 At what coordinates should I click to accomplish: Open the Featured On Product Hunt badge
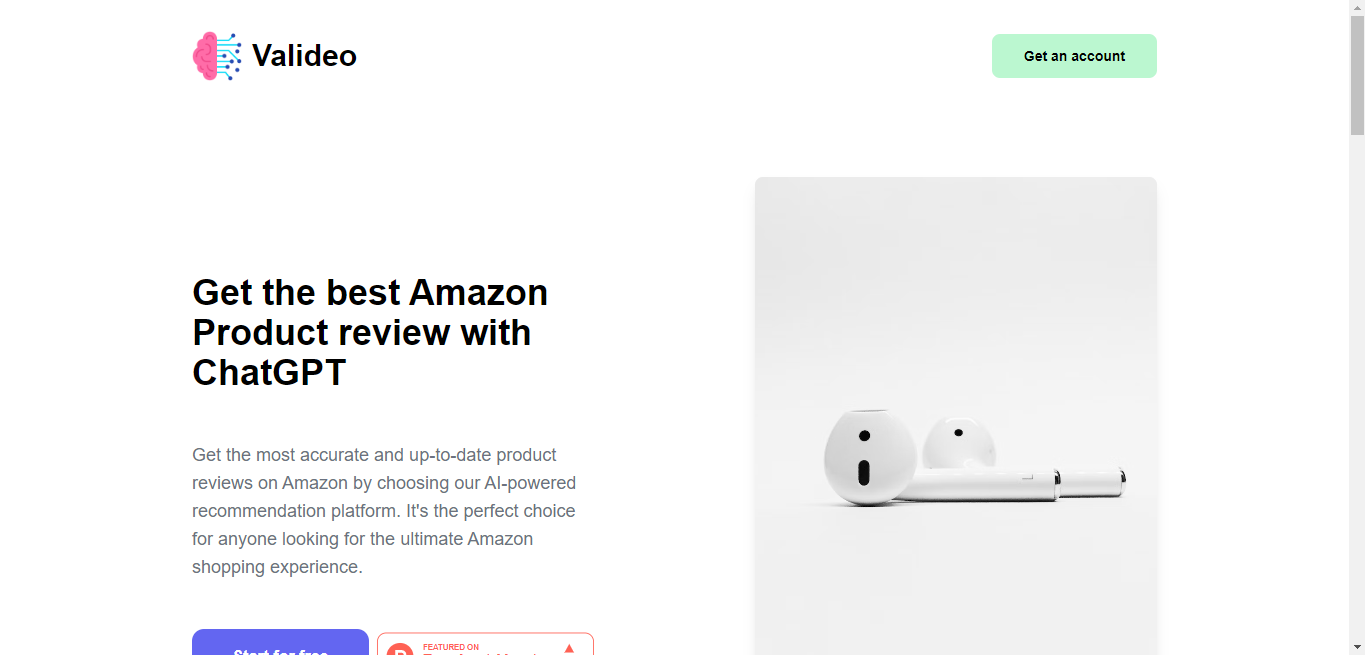(485, 644)
